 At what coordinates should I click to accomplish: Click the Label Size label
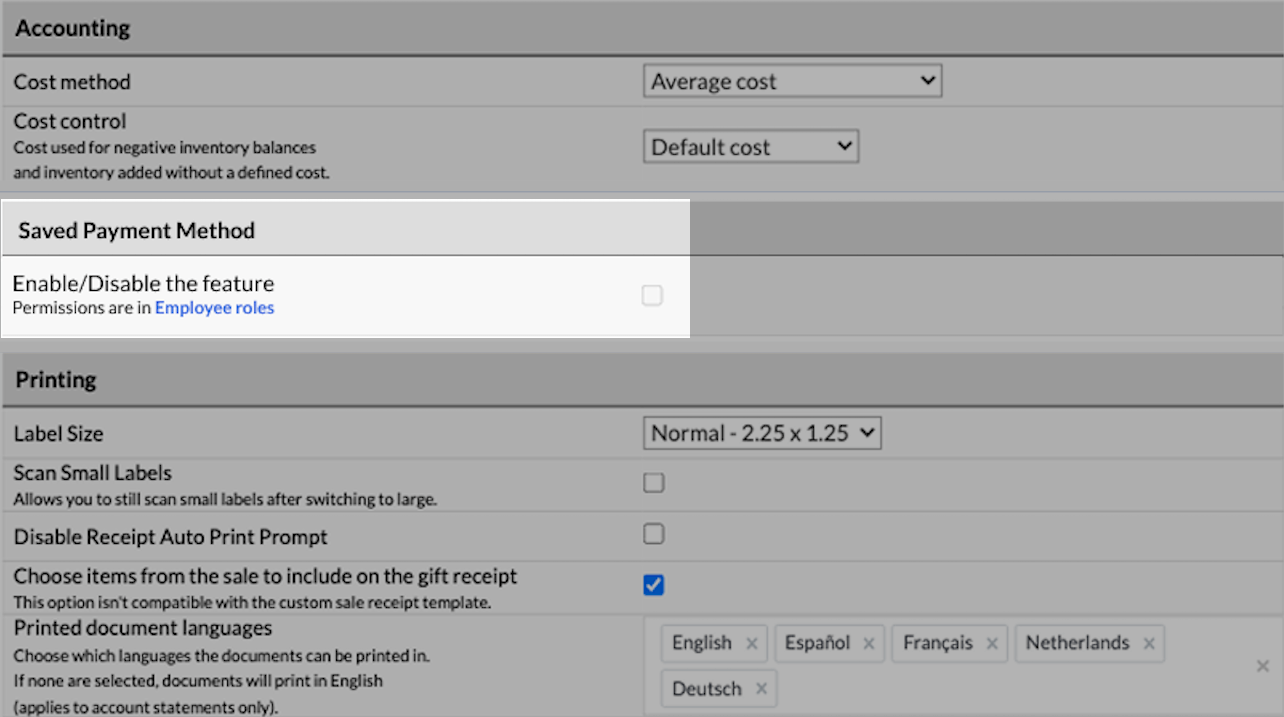[58, 434]
